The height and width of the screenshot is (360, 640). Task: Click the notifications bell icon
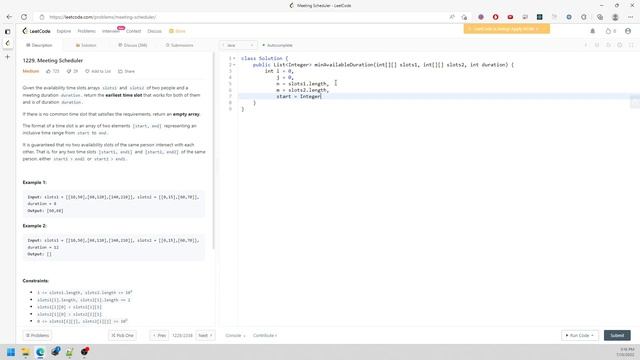pyautogui.click(x=593, y=31)
